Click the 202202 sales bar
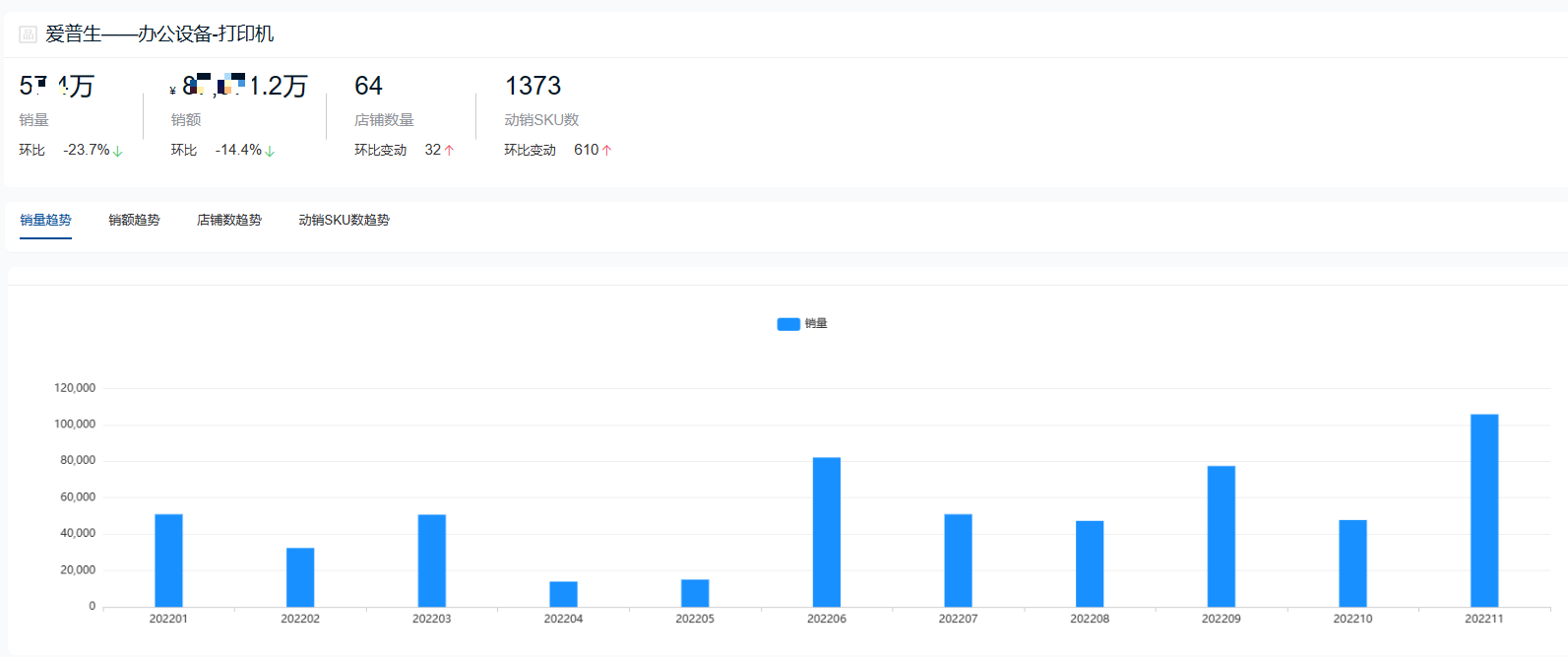Image resolution: width=1568 pixels, height=657 pixels. [x=300, y=577]
